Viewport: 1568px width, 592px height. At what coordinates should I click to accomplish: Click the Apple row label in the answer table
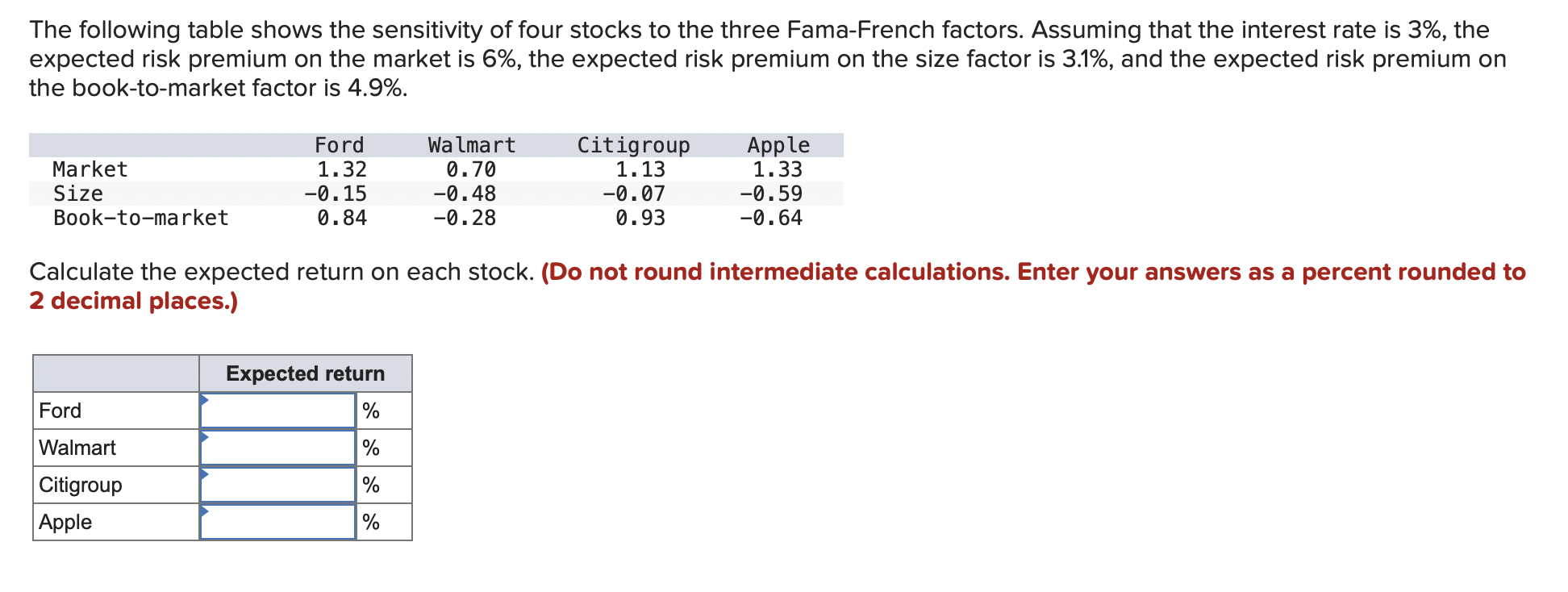[65, 522]
